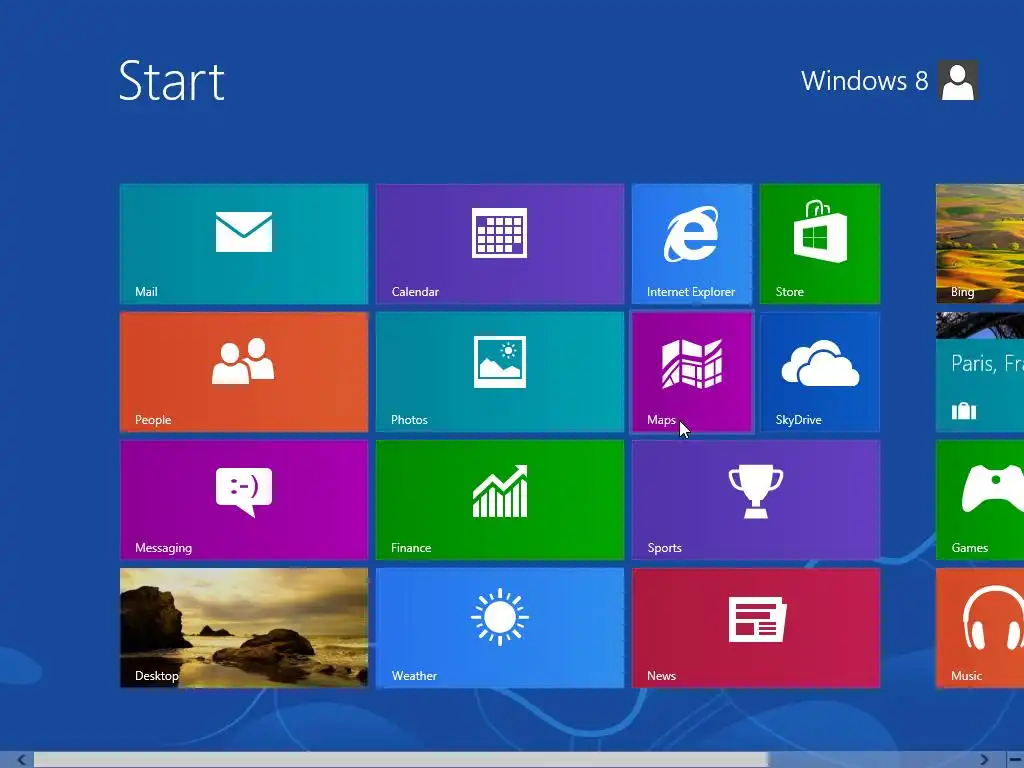Click the Windows 8 user name
The height and width of the screenshot is (768, 1024).
click(x=864, y=81)
